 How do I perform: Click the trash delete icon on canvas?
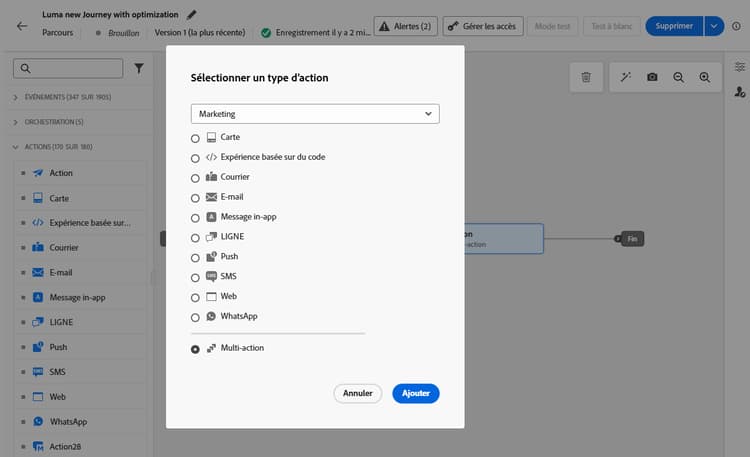[586, 77]
